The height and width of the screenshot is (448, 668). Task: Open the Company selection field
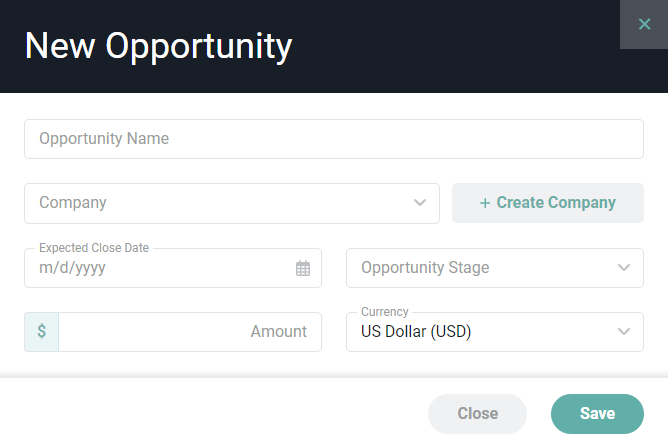[x=220, y=203]
